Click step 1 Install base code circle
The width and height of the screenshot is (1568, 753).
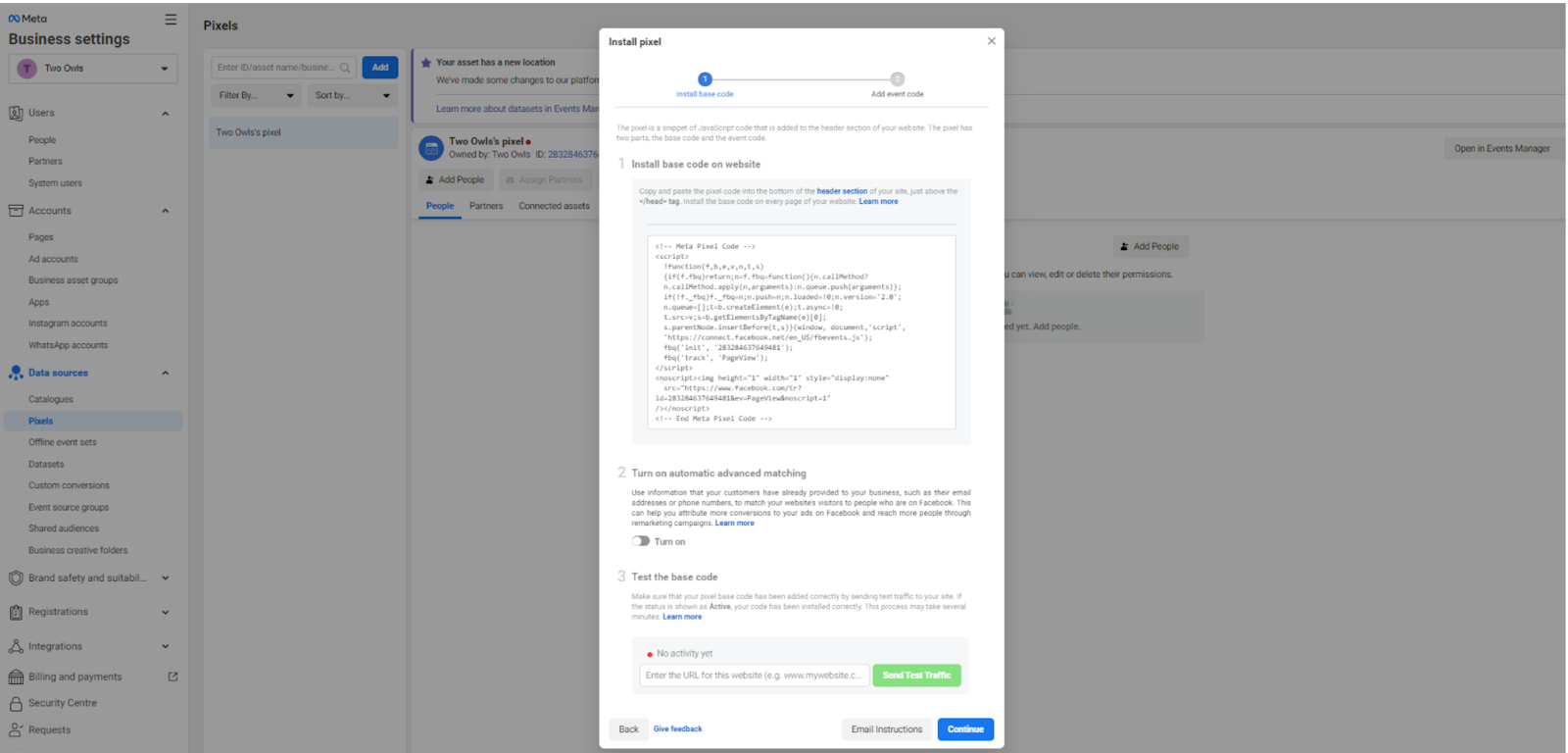tap(705, 79)
